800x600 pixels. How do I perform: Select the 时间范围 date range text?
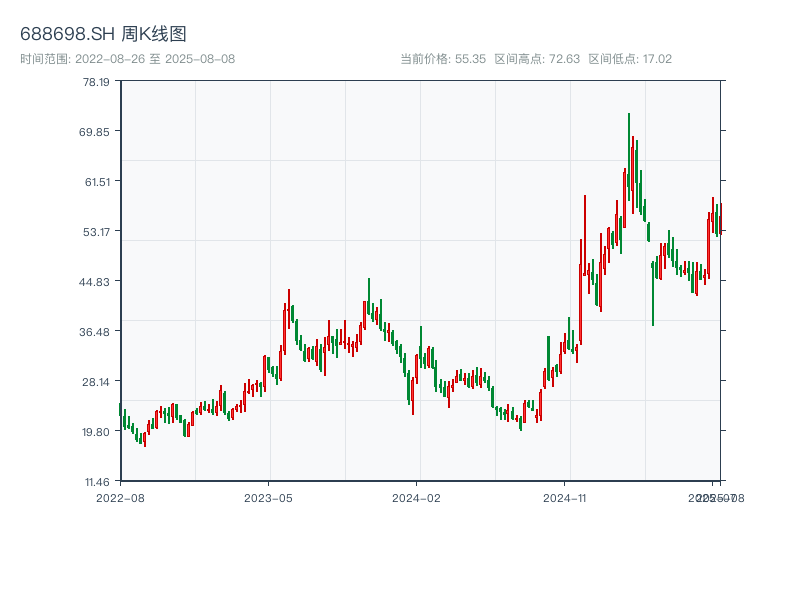(127, 59)
